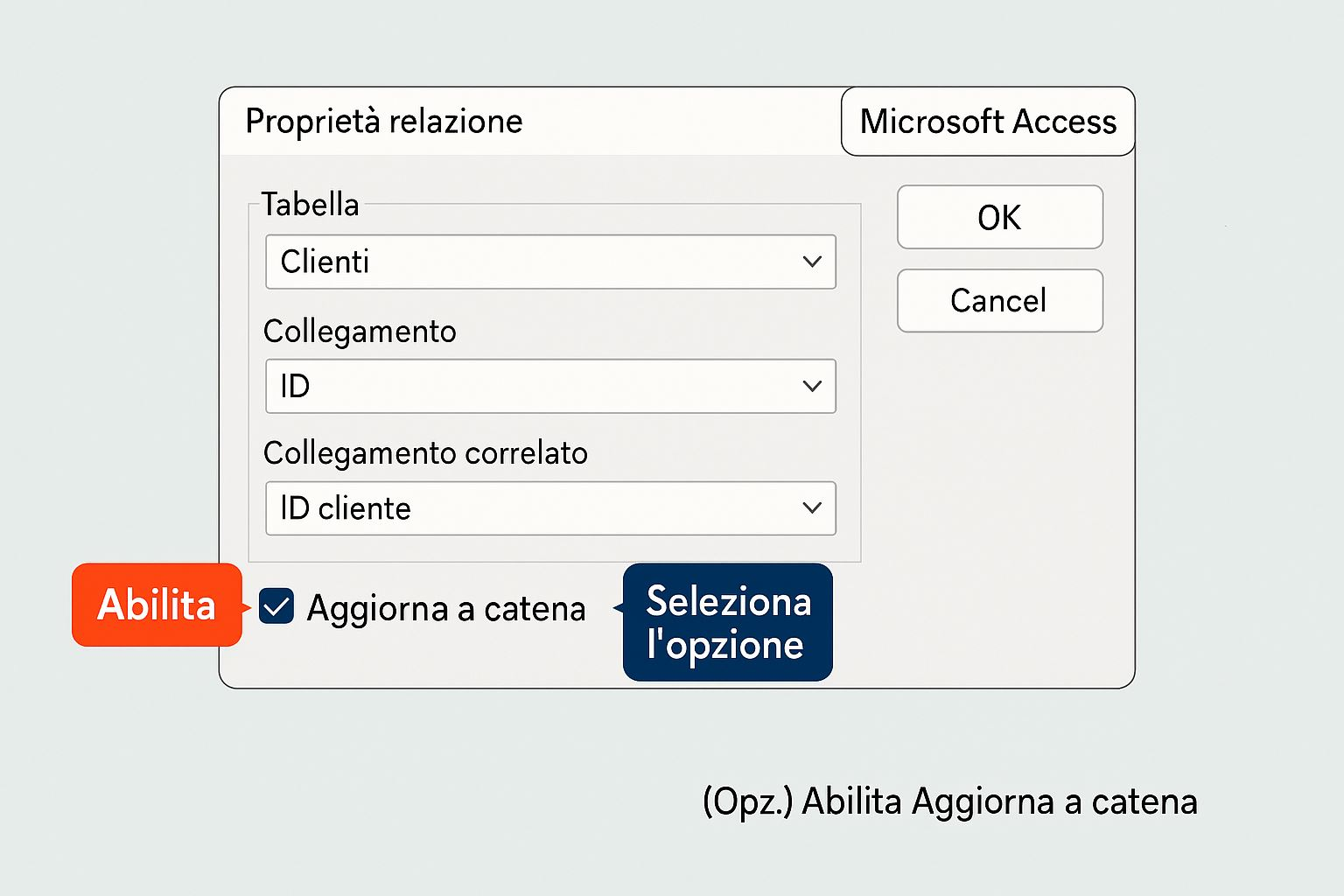
Task: Expand the ID cliente dropdown chevron
Action: [x=812, y=507]
